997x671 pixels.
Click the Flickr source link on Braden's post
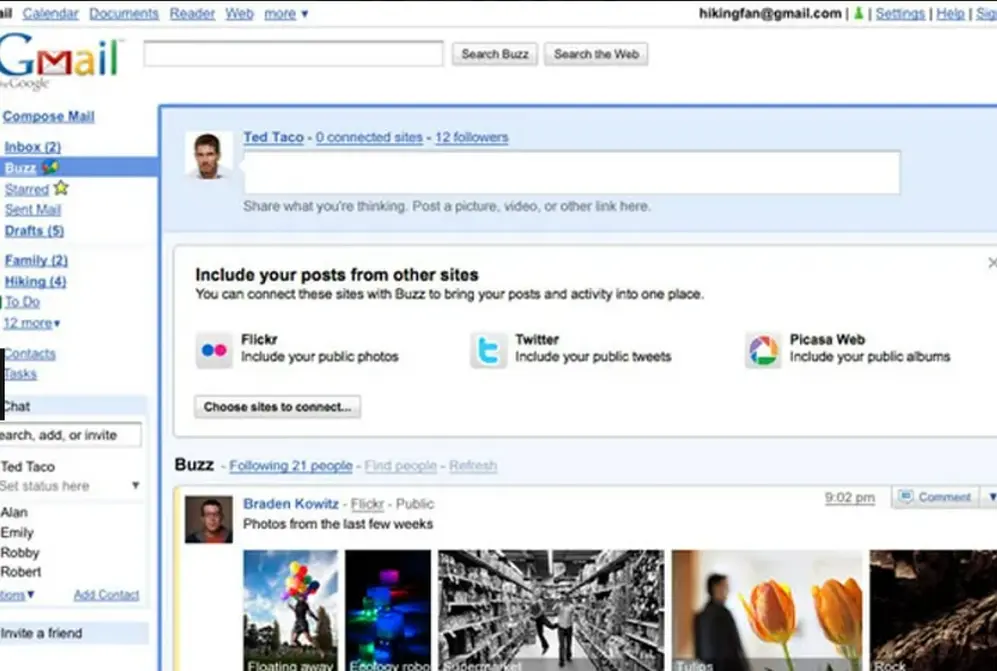click(368, 504)
